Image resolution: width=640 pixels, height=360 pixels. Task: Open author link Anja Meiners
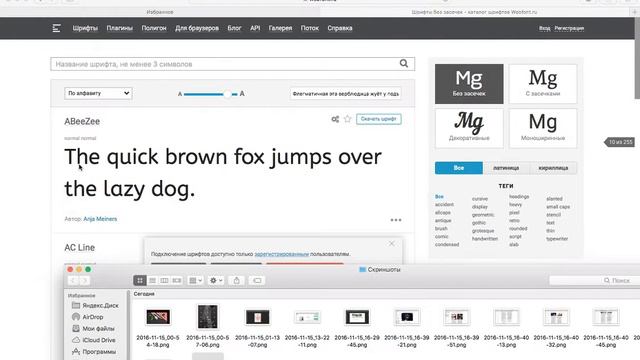100,219
